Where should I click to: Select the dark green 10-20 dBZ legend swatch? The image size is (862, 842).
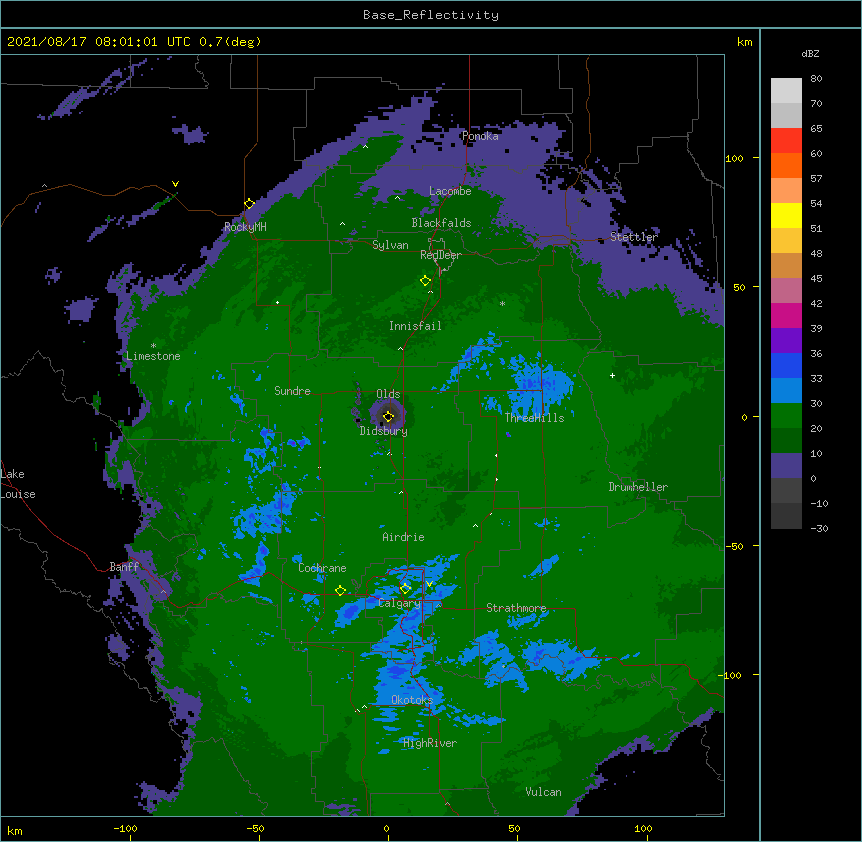[x=786, y=440]
